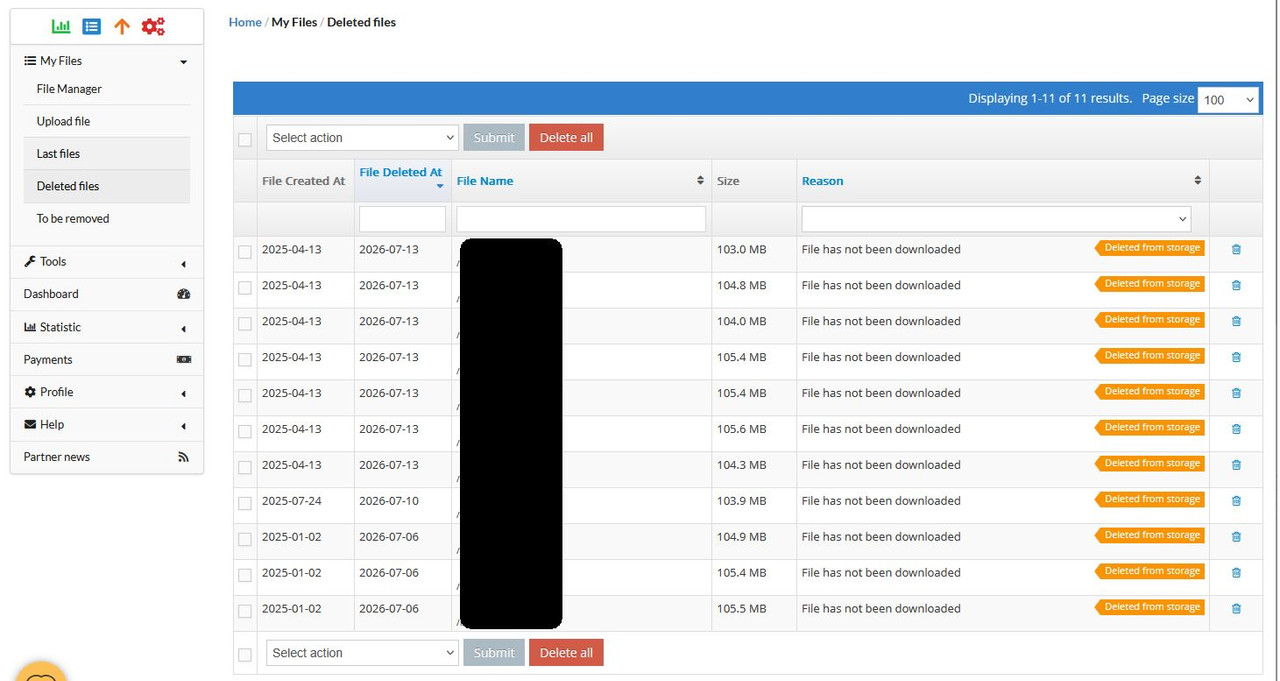The width and height of the screenshot is (1280, 681).
Task: Click the File Deleted At sort indicator arrow
Action: 439,186
